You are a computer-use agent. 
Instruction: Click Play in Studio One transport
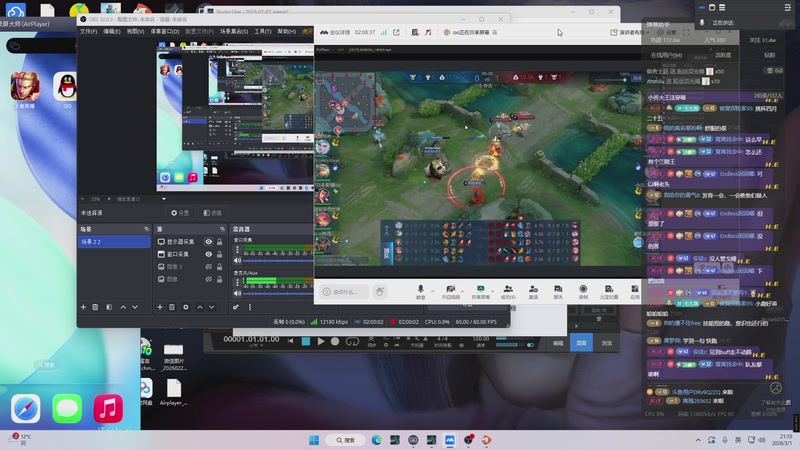pyautogui.click(x=321, y=341)
